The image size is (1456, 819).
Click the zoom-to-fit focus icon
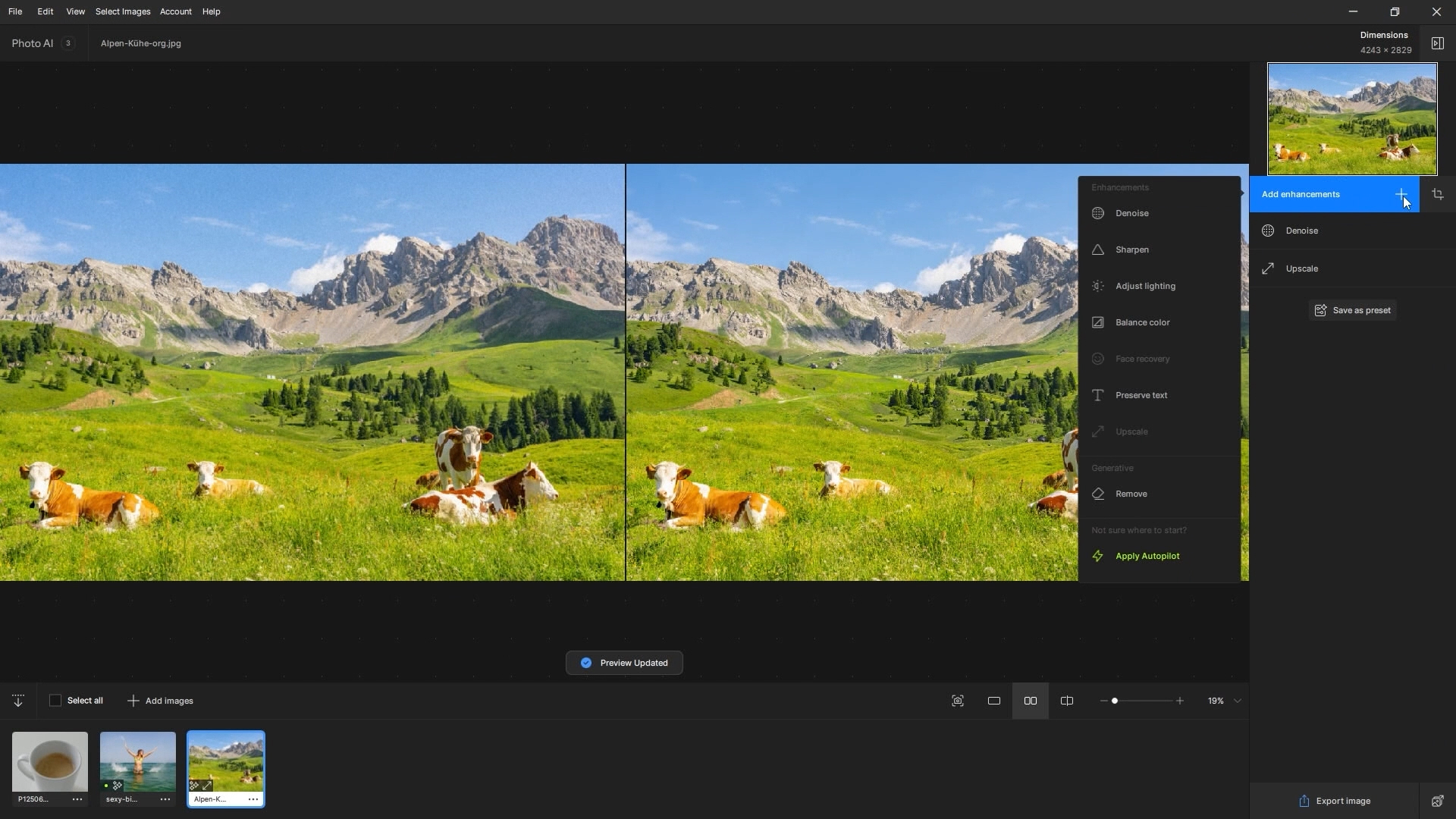point(957,701)
